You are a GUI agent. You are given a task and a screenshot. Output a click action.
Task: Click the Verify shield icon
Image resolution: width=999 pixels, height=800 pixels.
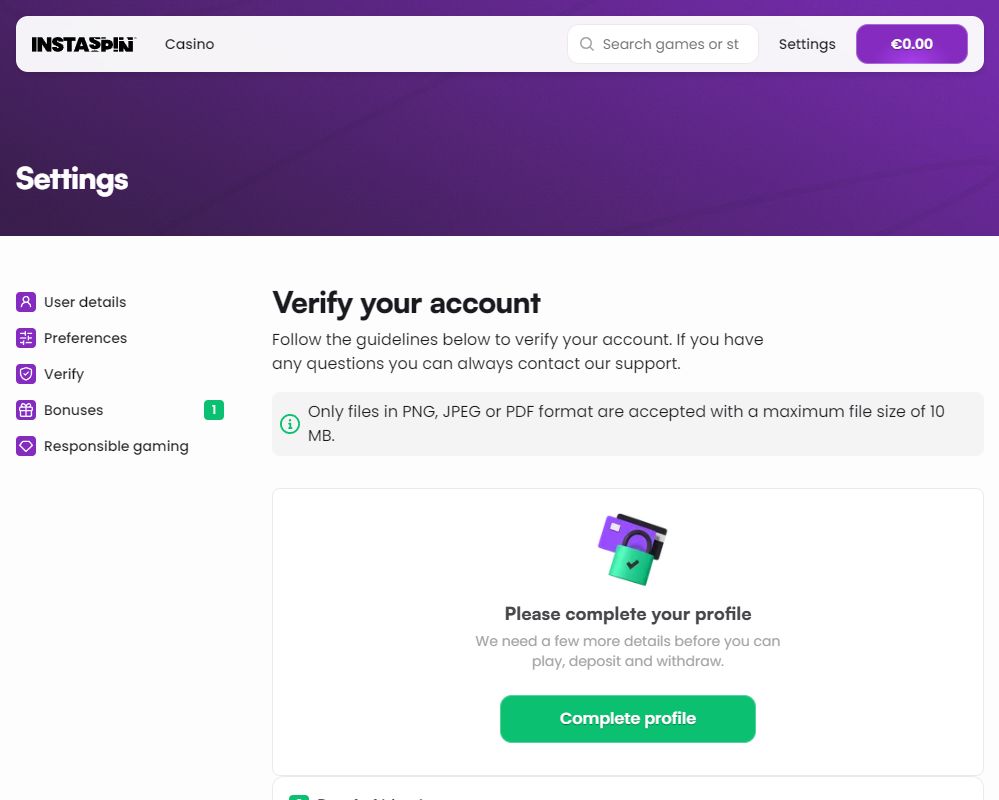(x=26, y=374)
